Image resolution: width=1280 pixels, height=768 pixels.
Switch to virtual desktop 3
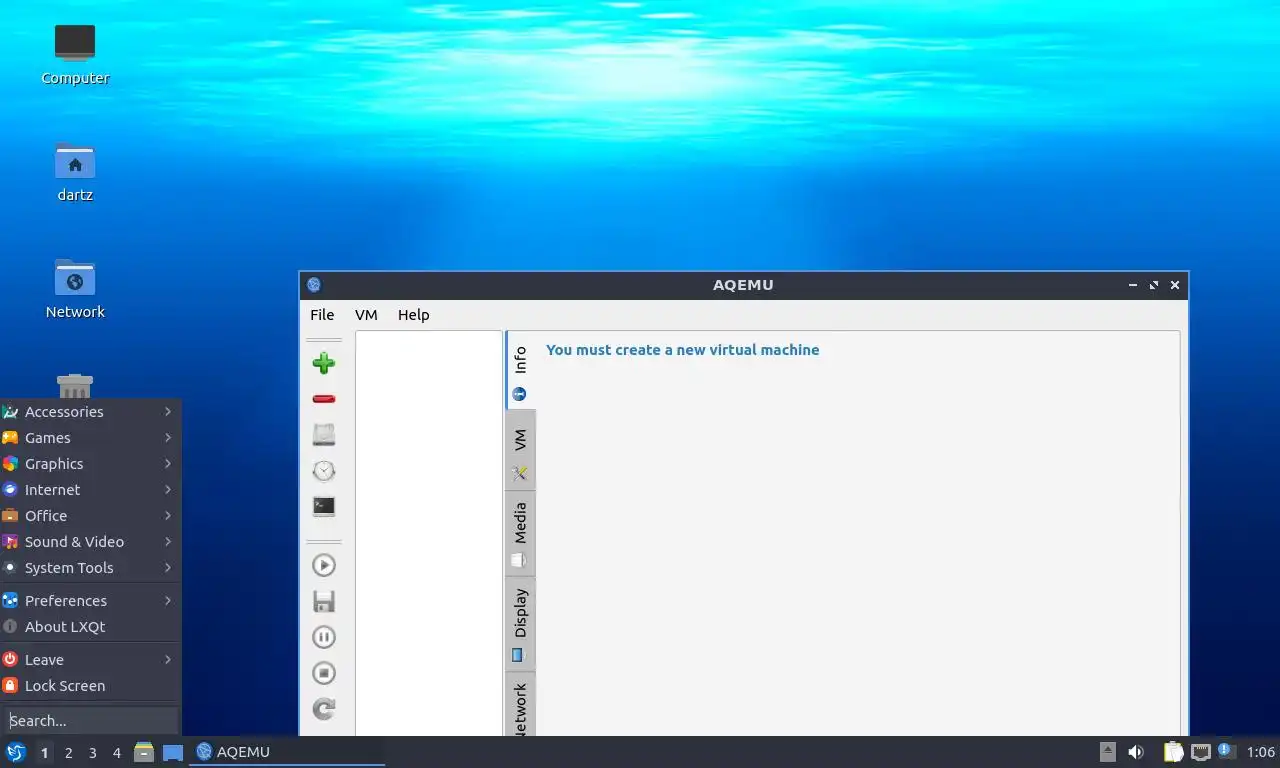(92, 753)
